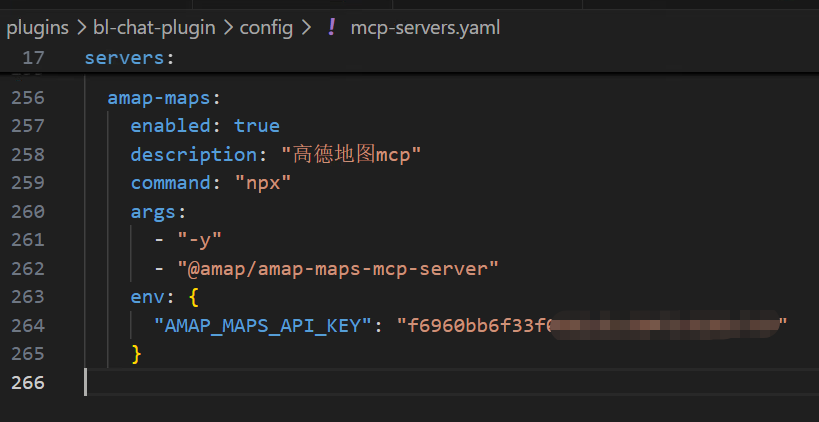Click the YAML file icon in breadcrumb

(x=331, y=27)
